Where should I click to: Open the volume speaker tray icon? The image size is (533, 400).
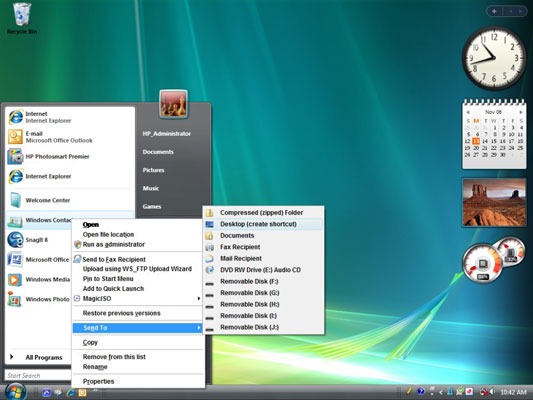(x=493, y=392)
